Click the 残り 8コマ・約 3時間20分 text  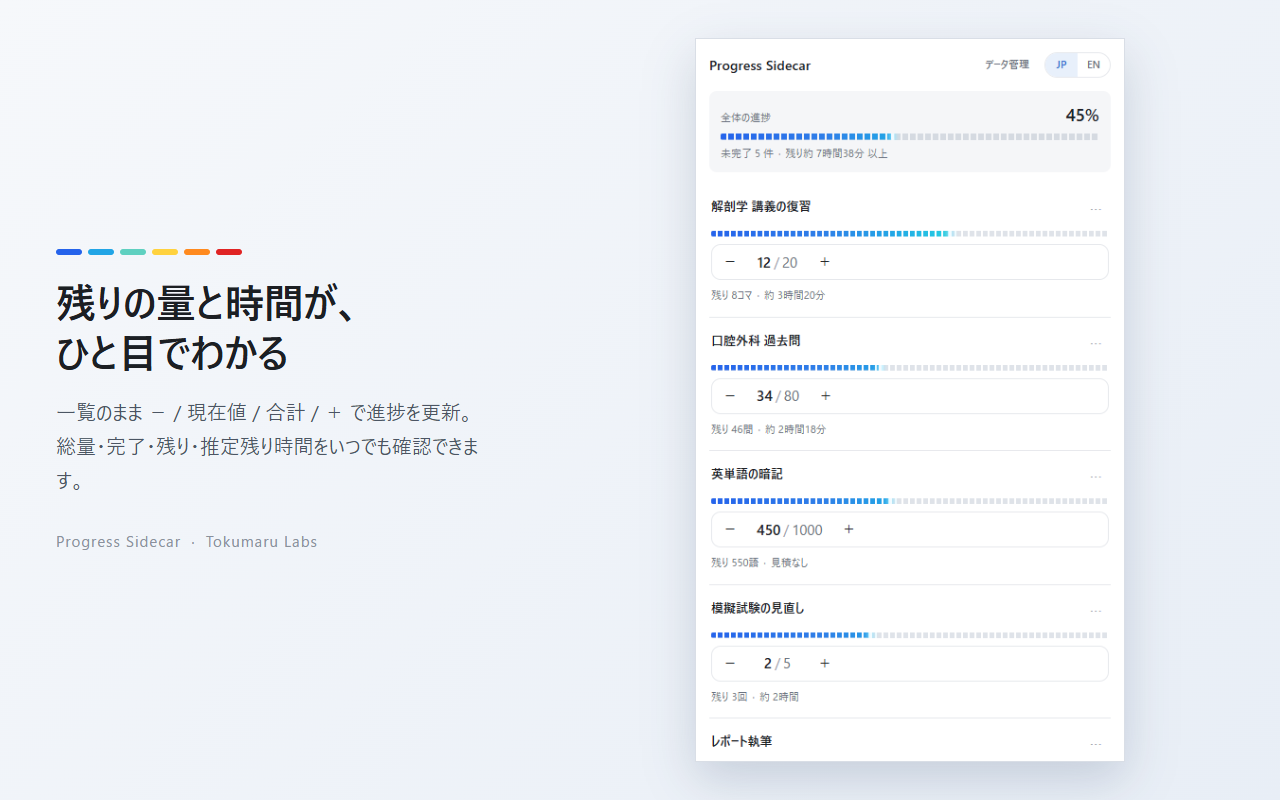coord(768,296)
